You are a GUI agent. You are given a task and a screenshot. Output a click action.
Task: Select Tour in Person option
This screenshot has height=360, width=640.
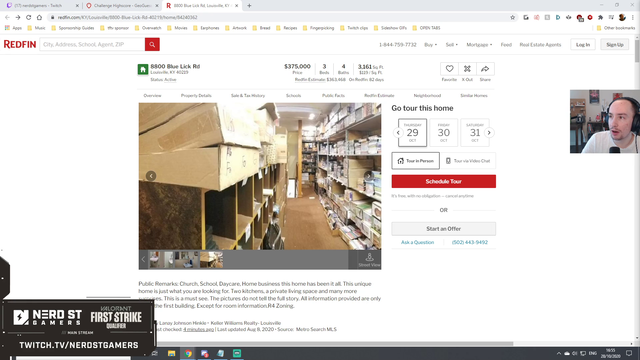coord(416,161)
